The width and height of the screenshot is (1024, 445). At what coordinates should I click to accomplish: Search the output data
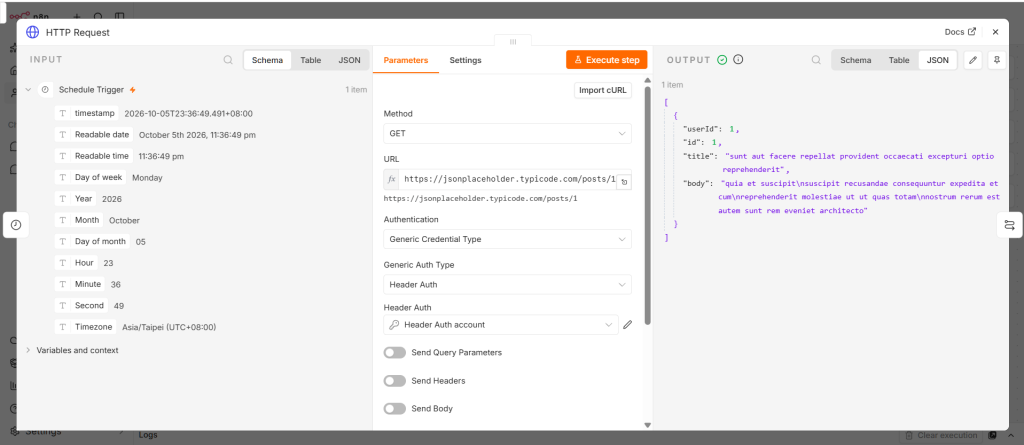click(816, 60)
